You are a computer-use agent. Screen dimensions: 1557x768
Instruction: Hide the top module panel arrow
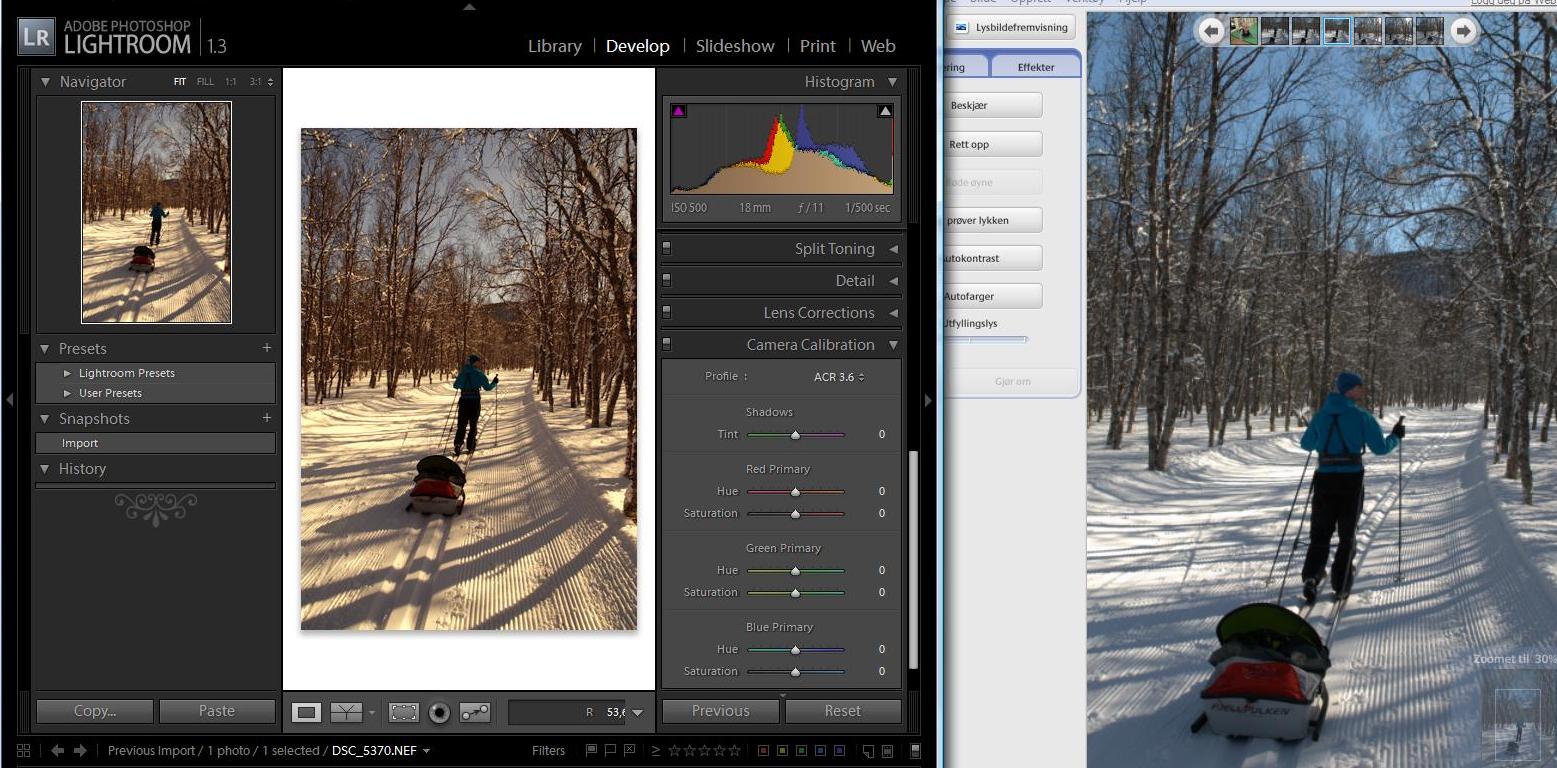point(469,6)
